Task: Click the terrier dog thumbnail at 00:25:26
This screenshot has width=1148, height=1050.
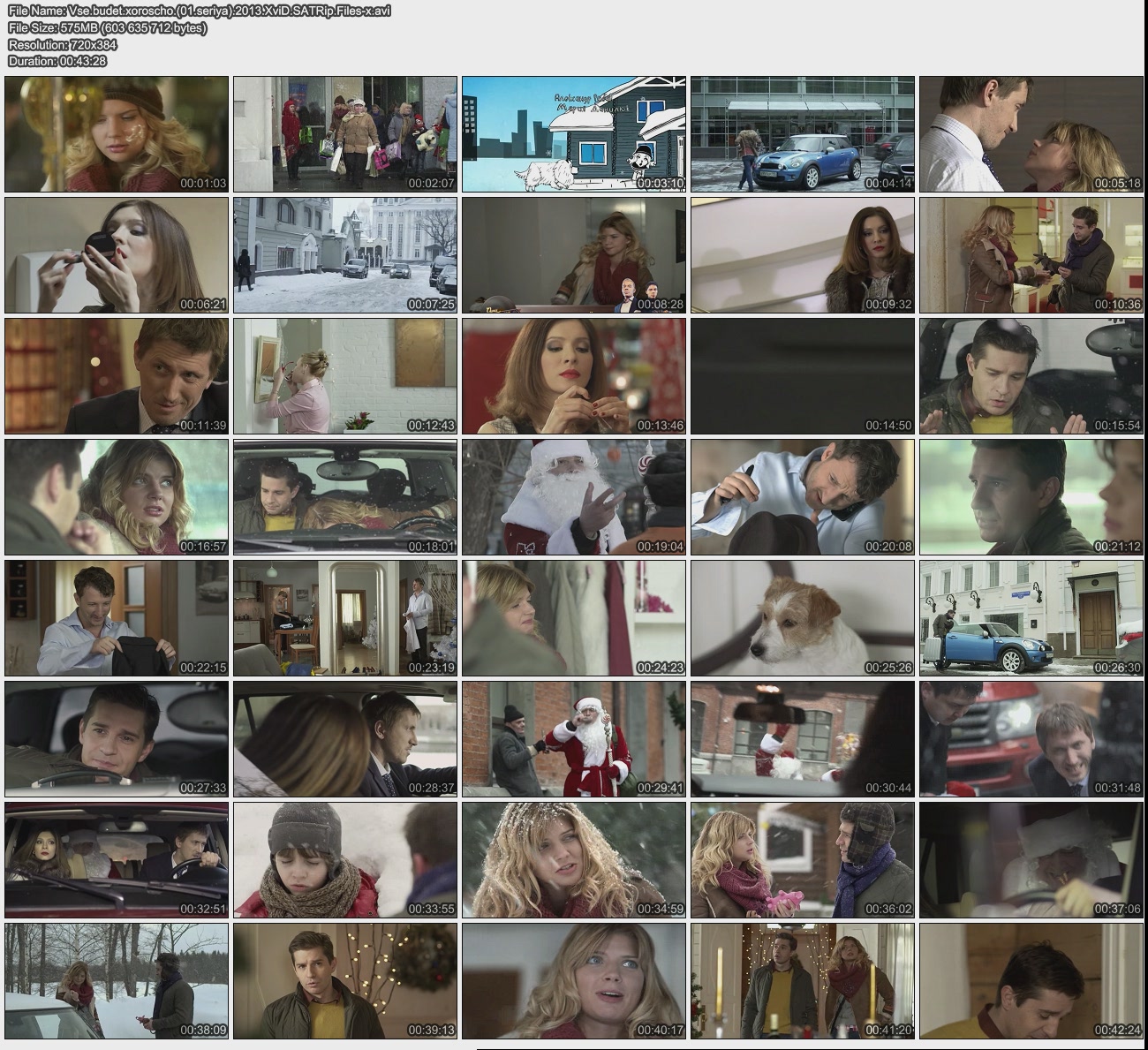Action: [x=802, y=618]
